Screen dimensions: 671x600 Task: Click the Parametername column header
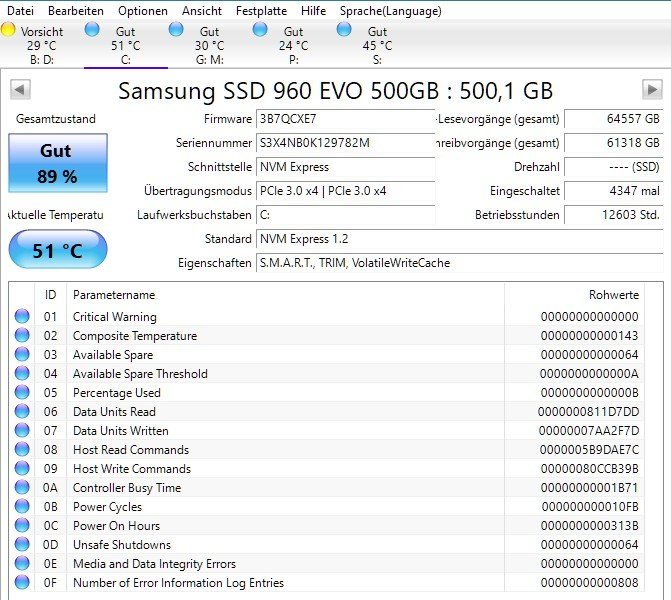285,294
